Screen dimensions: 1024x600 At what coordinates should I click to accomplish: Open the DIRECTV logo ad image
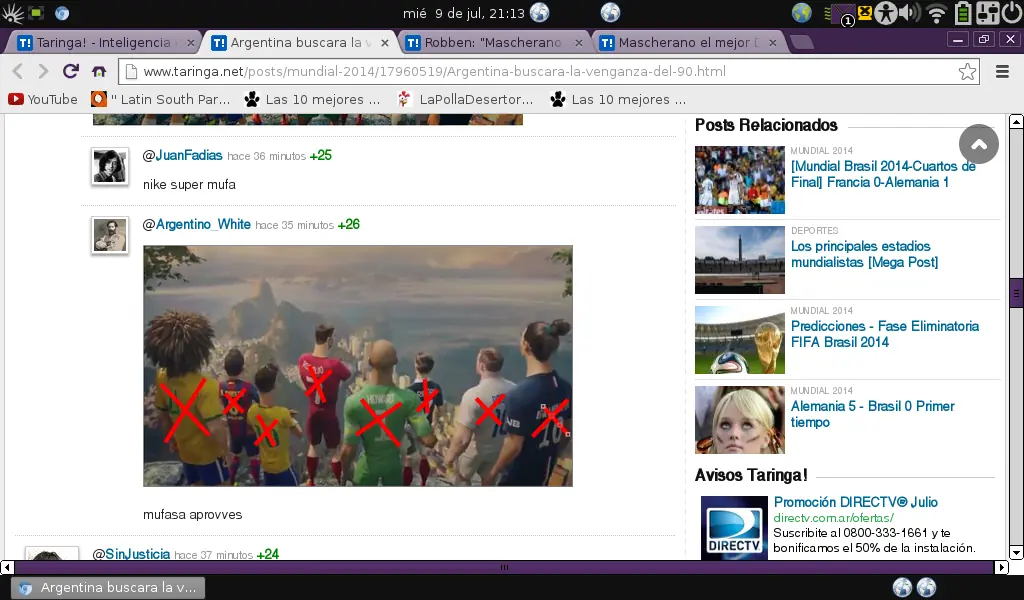coord(734,528)
